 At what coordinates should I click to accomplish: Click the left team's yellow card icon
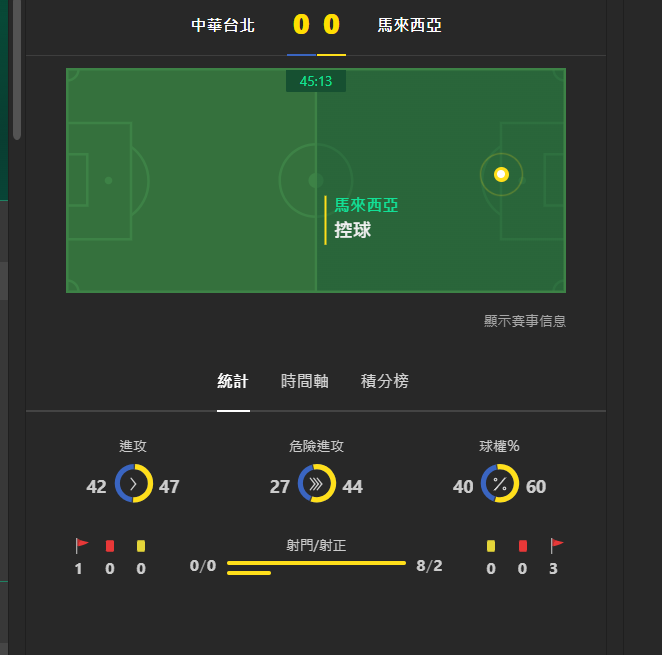pos(141,546)
